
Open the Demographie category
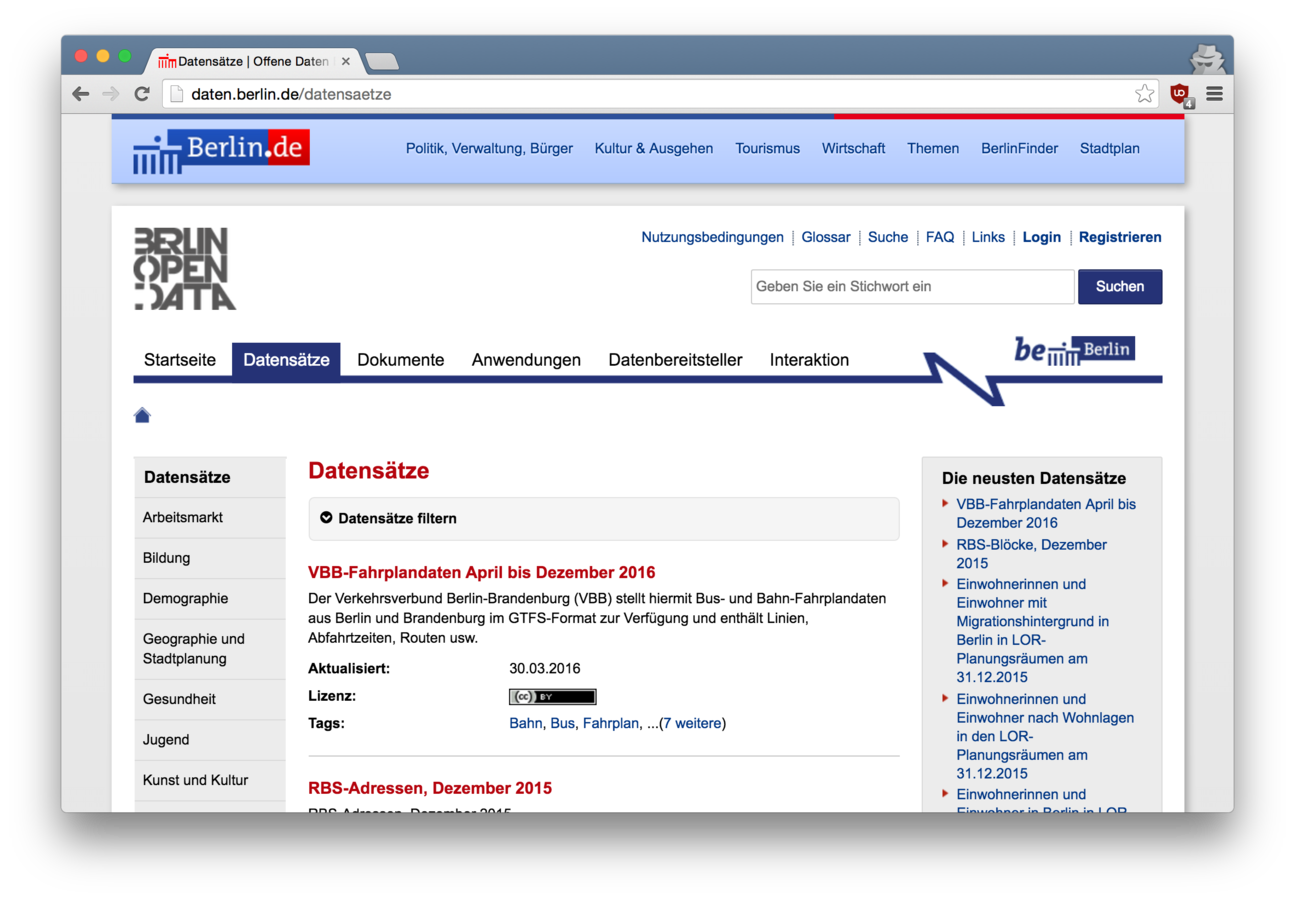(x=209, y=599)
